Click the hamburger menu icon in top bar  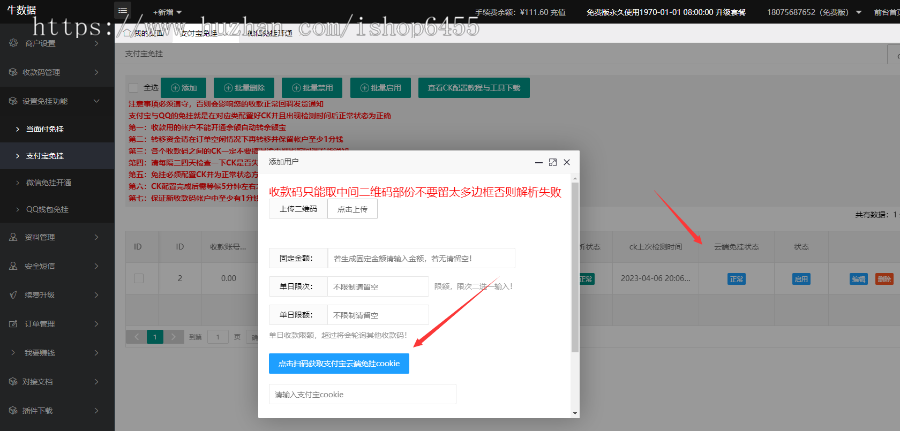pos(123,11)
